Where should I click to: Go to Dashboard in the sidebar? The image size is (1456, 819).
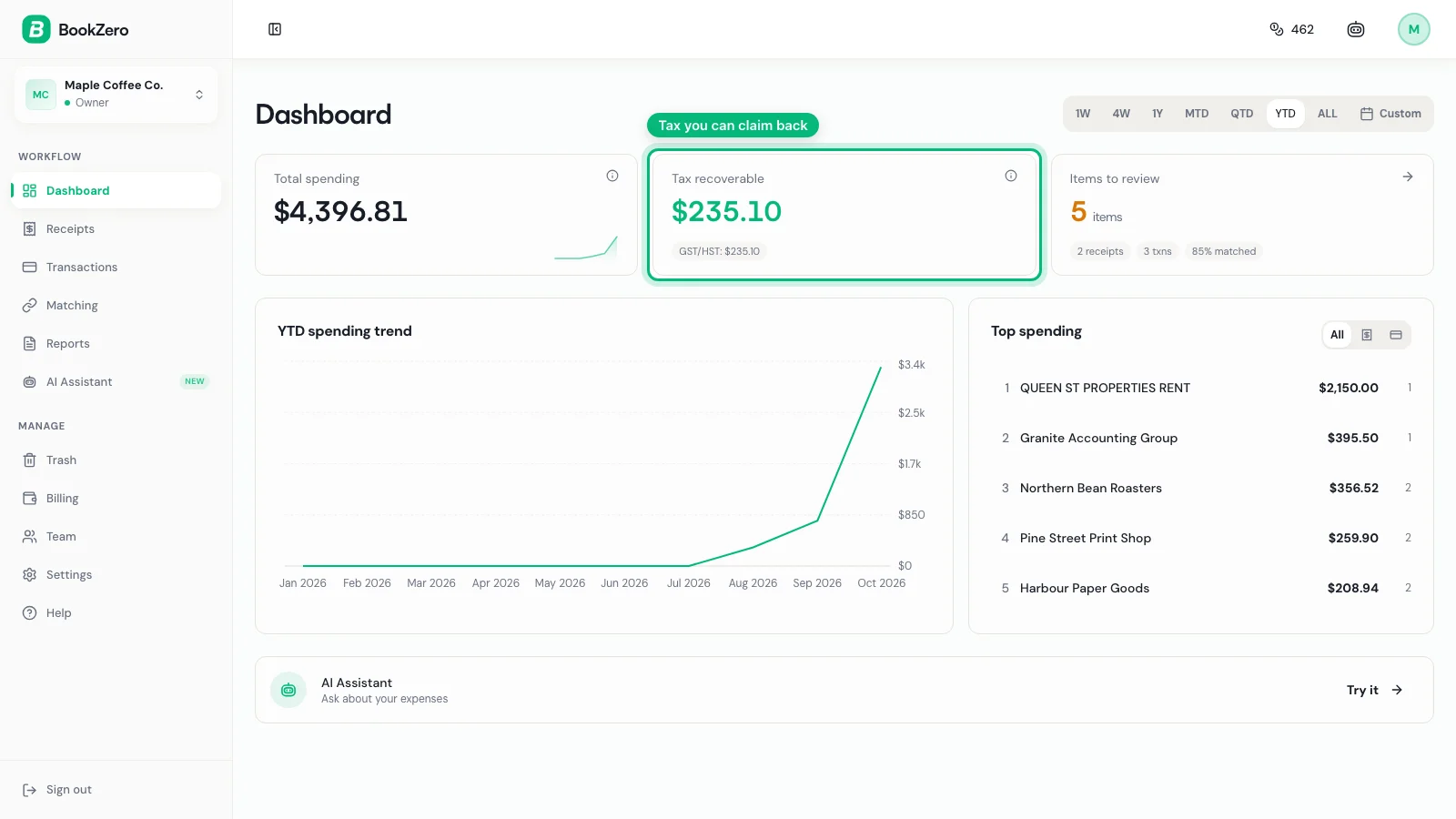point(116,190)
